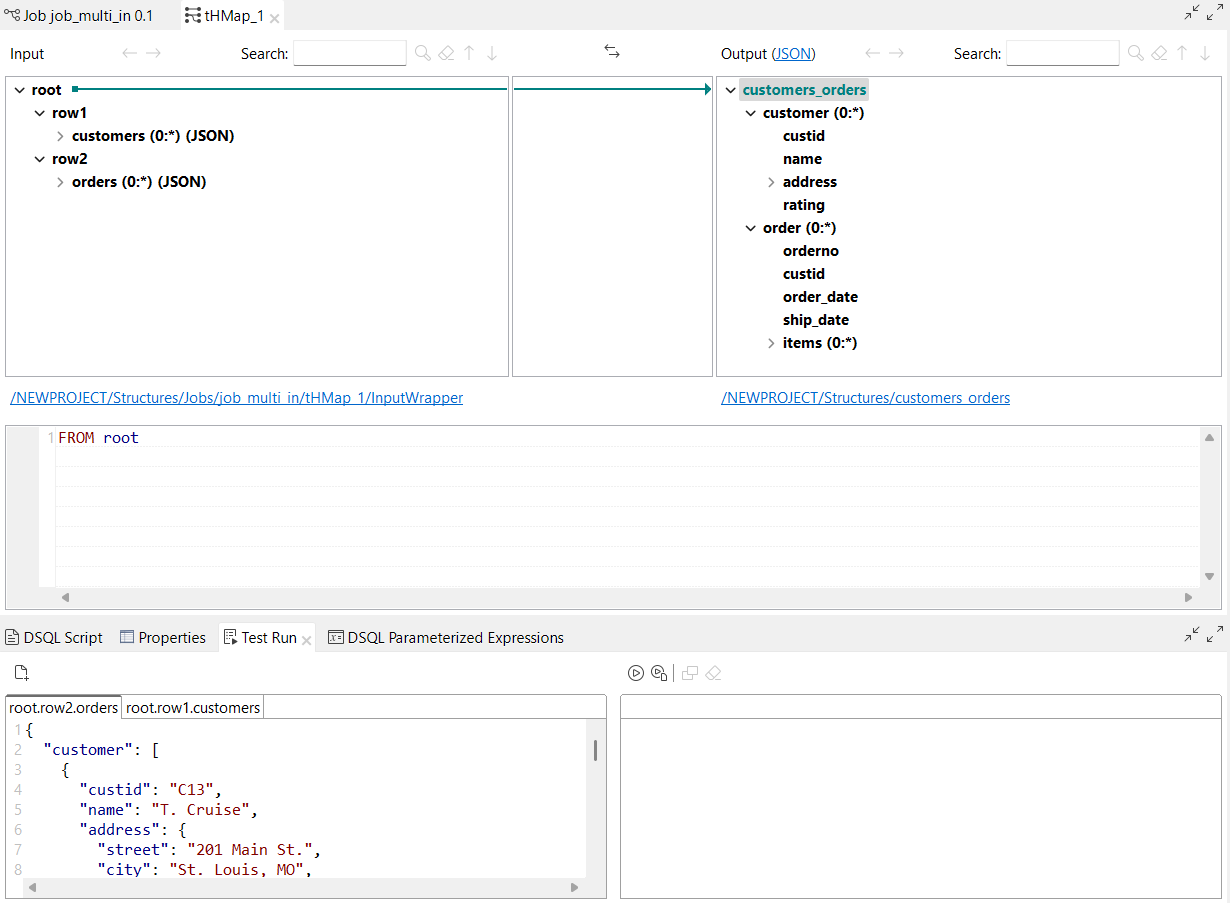Jump to previous Input search match
The image size is (1230, 903).
click(469, 53)
